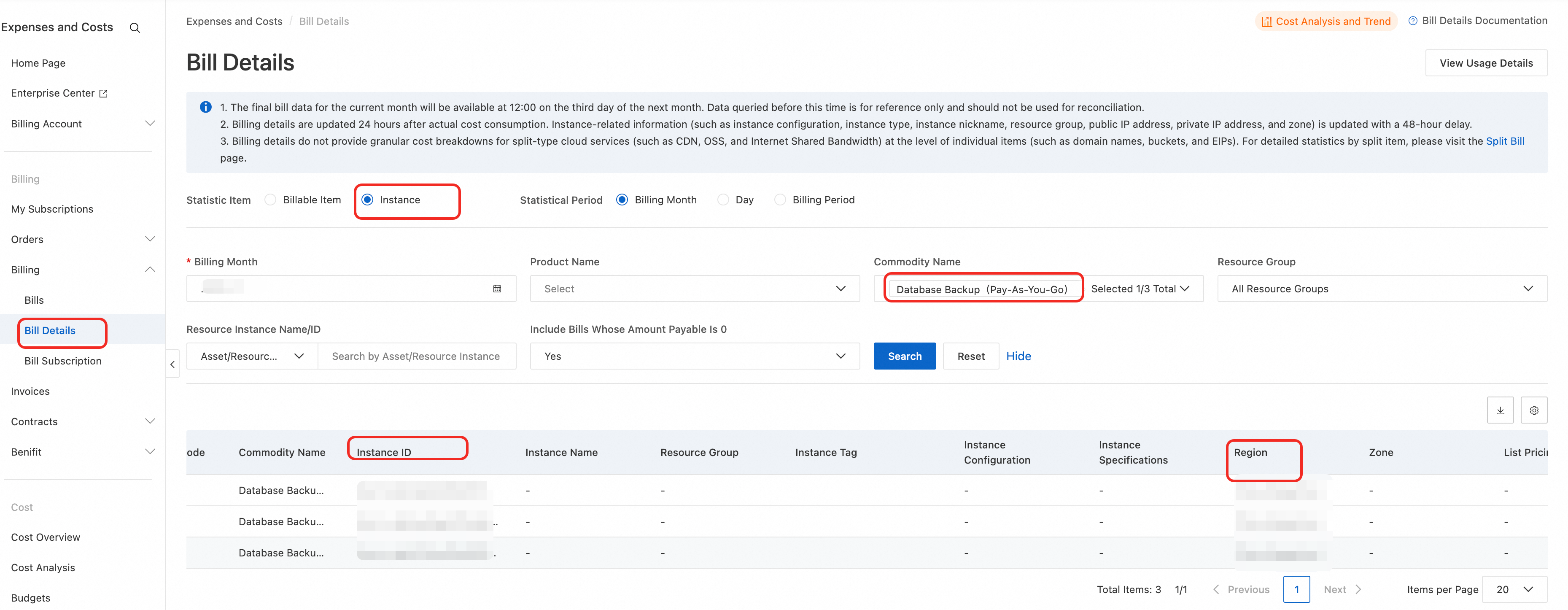Go to Home Page in sidebar
Image resolution: width=1568 pixels, height=610 pixels.
coord(38,63)
